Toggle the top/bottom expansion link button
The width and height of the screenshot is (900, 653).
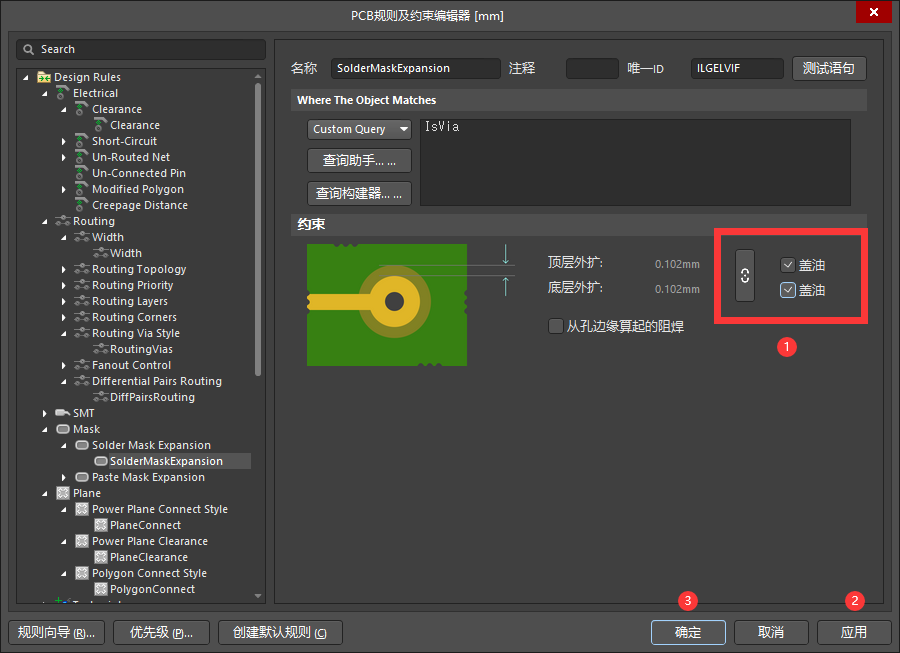click(x=745, y=275)
